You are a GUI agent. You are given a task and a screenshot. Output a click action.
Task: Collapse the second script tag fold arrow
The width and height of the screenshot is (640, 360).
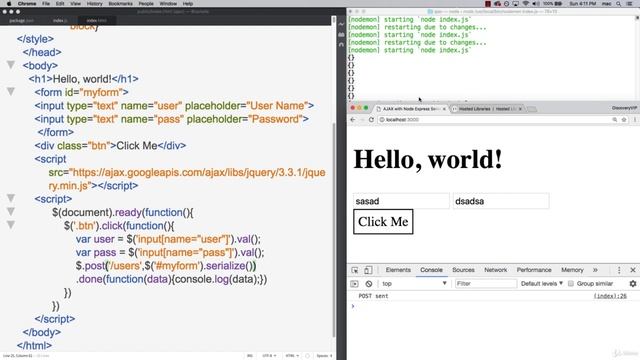point(11,198)
